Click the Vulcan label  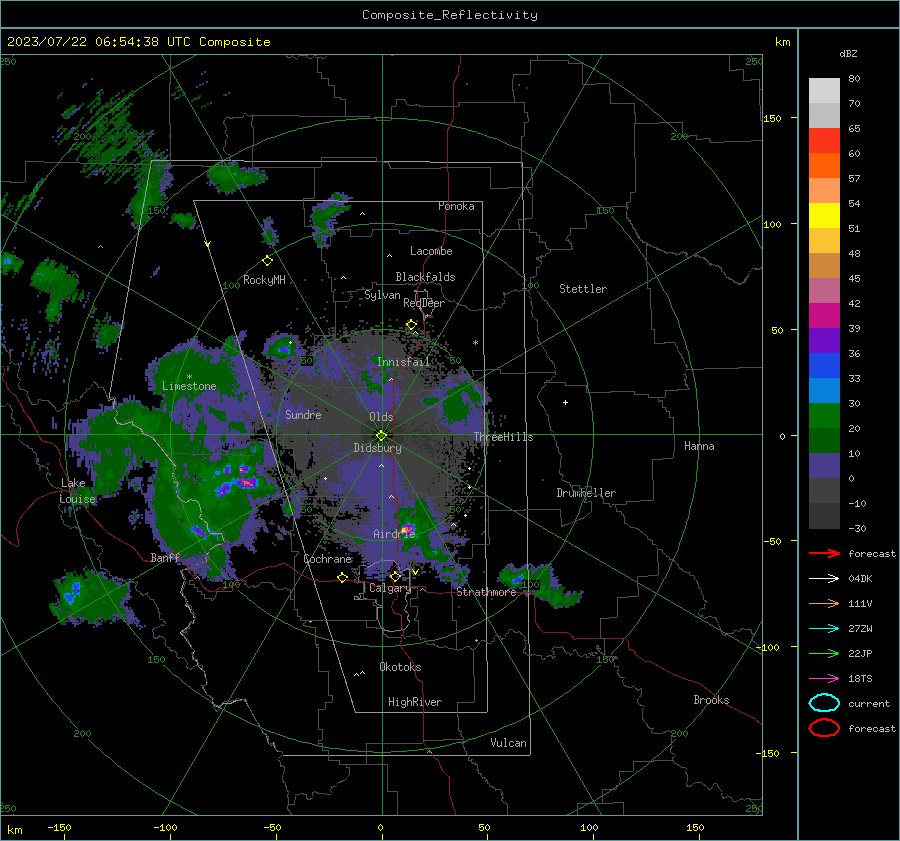pyautogui.click(x=508, y=743)
